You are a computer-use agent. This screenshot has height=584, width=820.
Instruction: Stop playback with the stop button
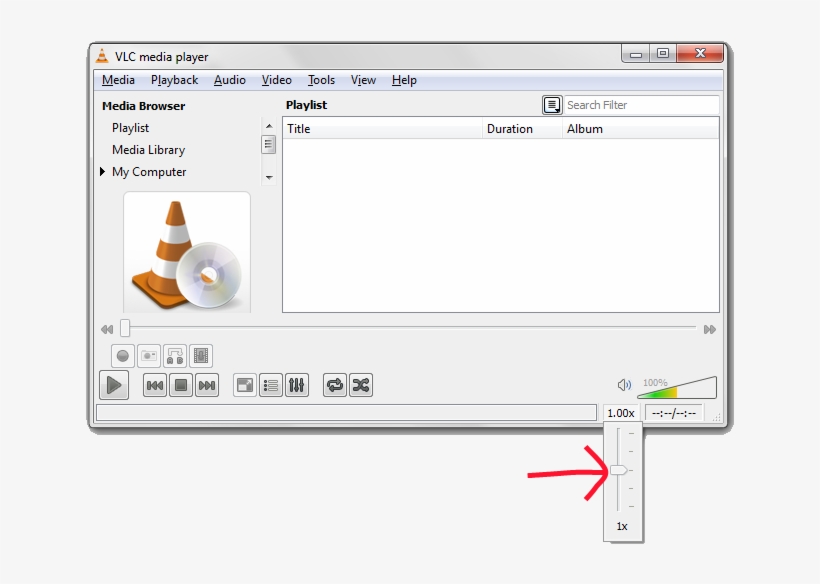181,385
